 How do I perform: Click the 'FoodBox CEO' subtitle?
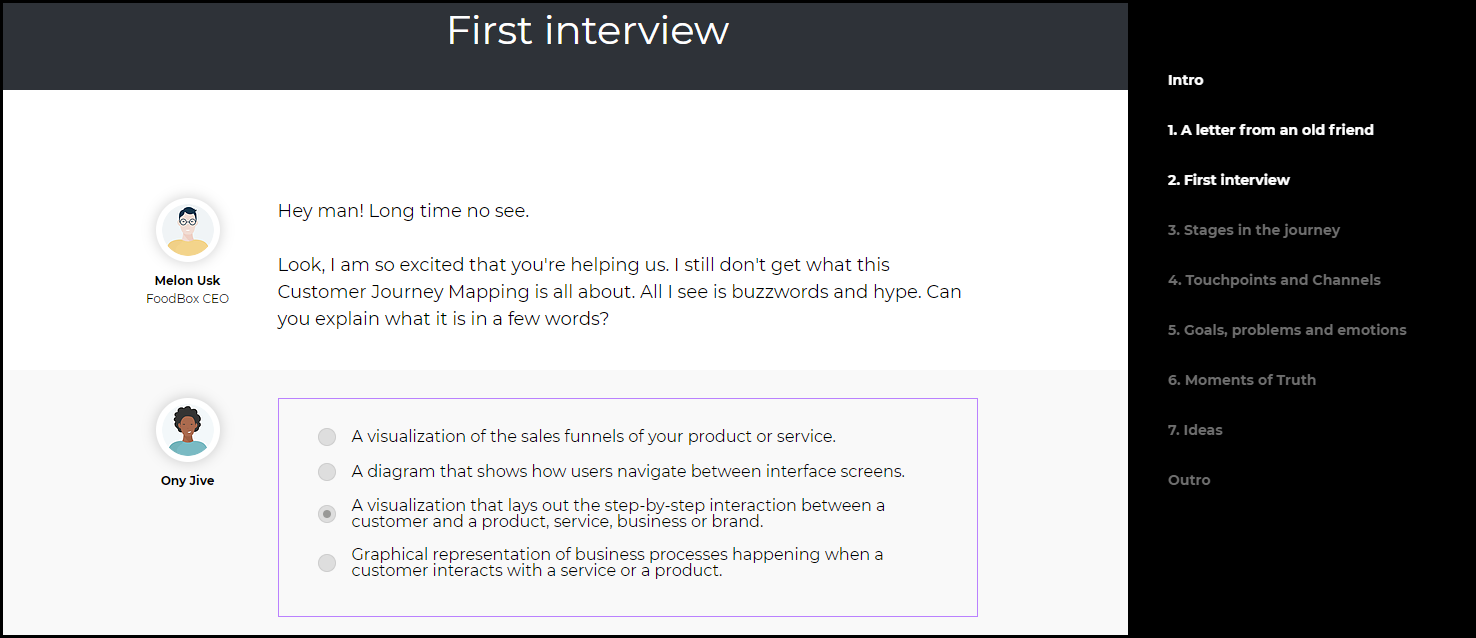coord(188,299)
